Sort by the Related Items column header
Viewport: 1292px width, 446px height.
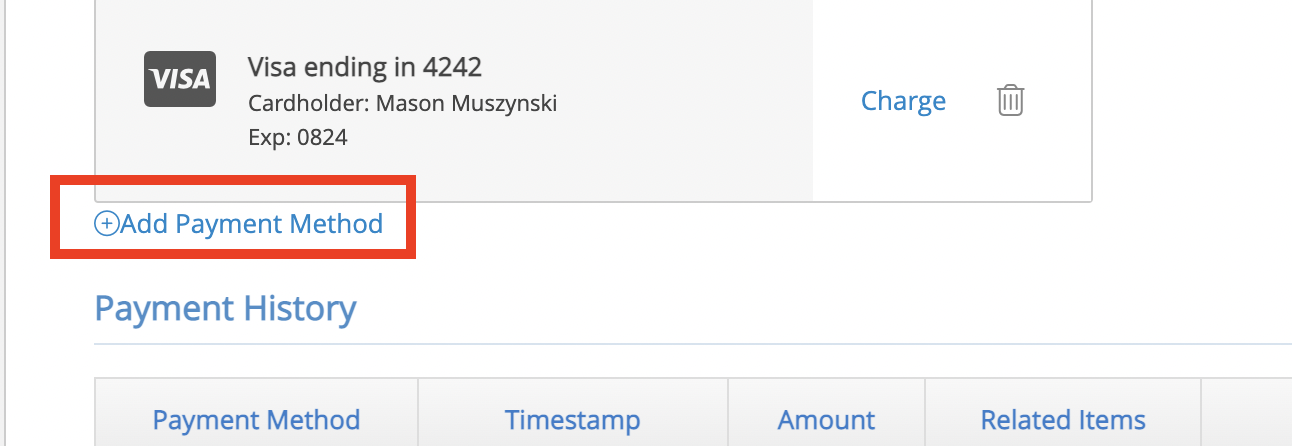click(1063, 420)
